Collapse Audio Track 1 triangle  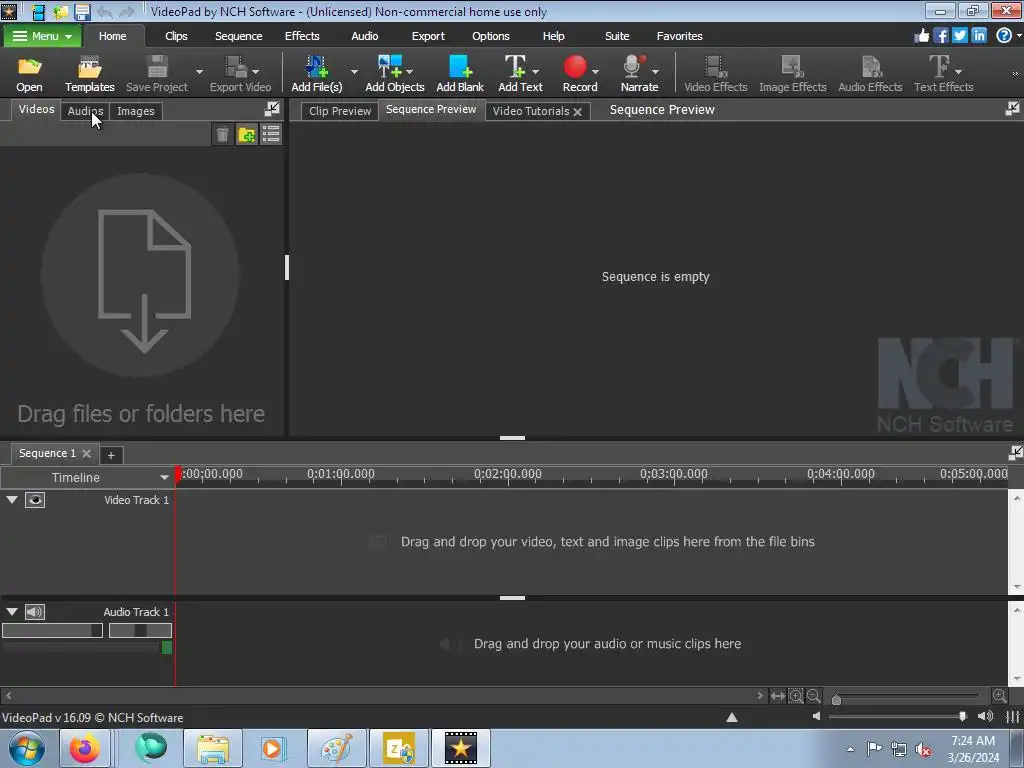pos(12,612)
